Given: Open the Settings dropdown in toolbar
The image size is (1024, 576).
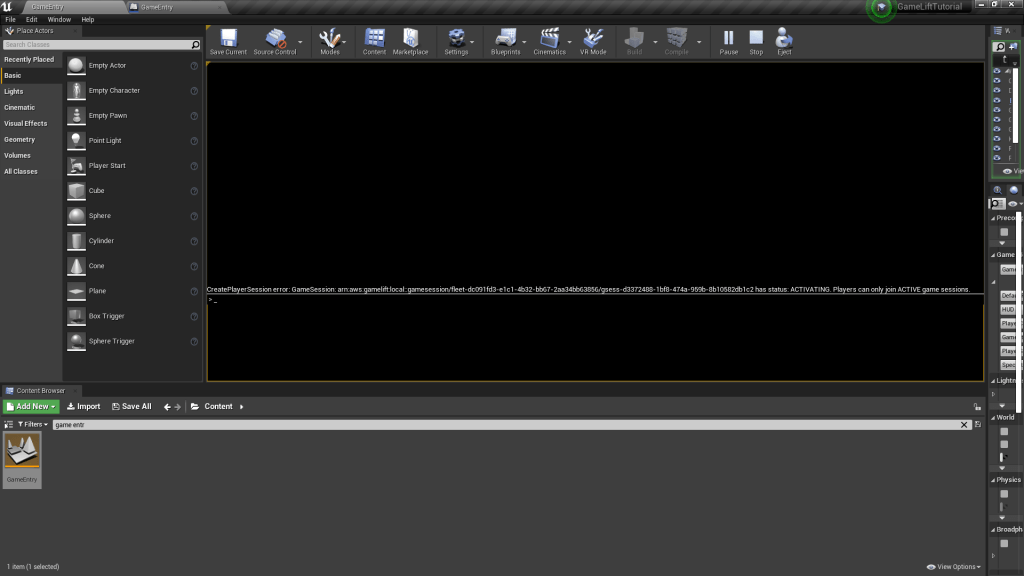Looking at the screenshot, I should (x=456, y=40).
